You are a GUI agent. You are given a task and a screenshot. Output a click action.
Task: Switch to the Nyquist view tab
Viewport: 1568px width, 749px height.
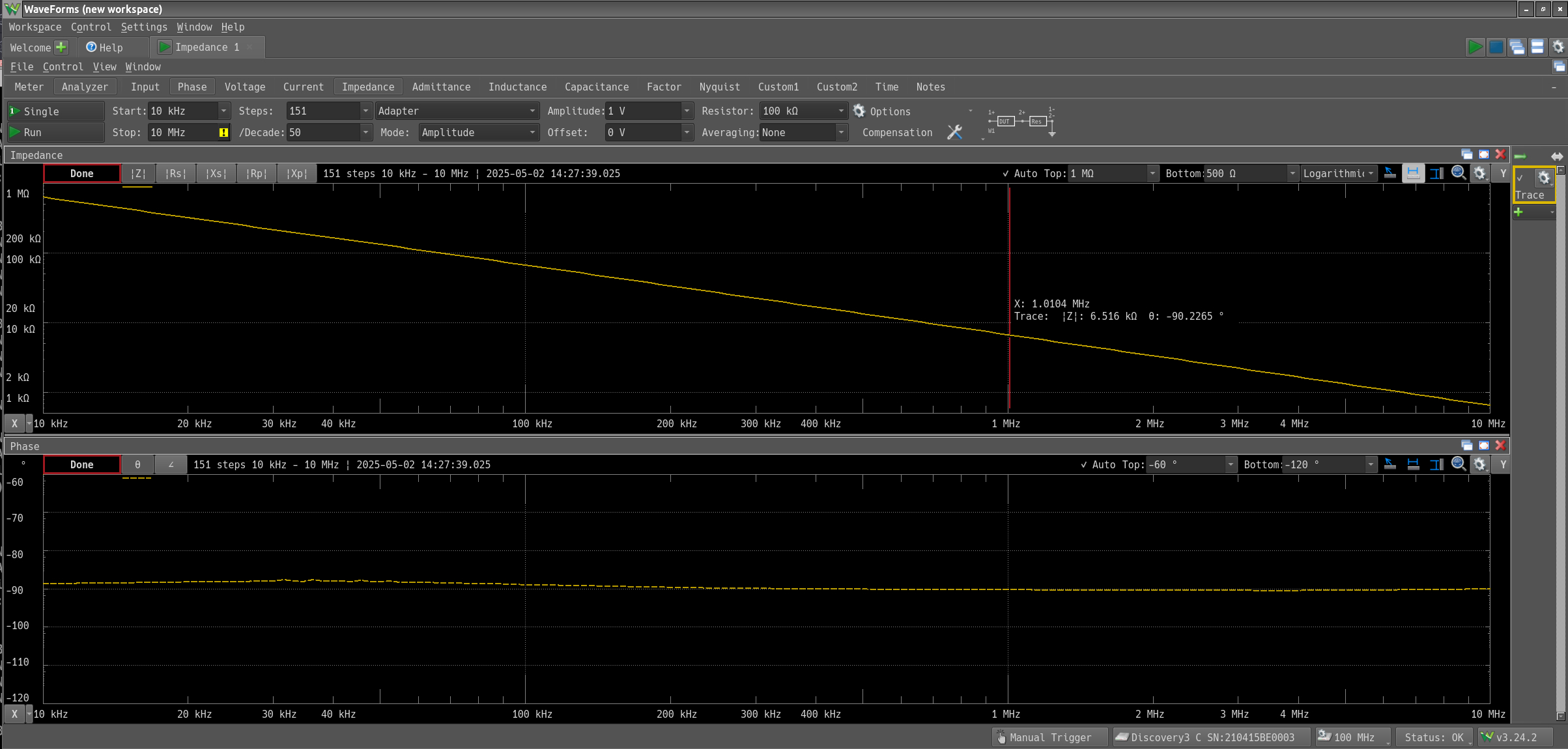[x=719, y=87]
